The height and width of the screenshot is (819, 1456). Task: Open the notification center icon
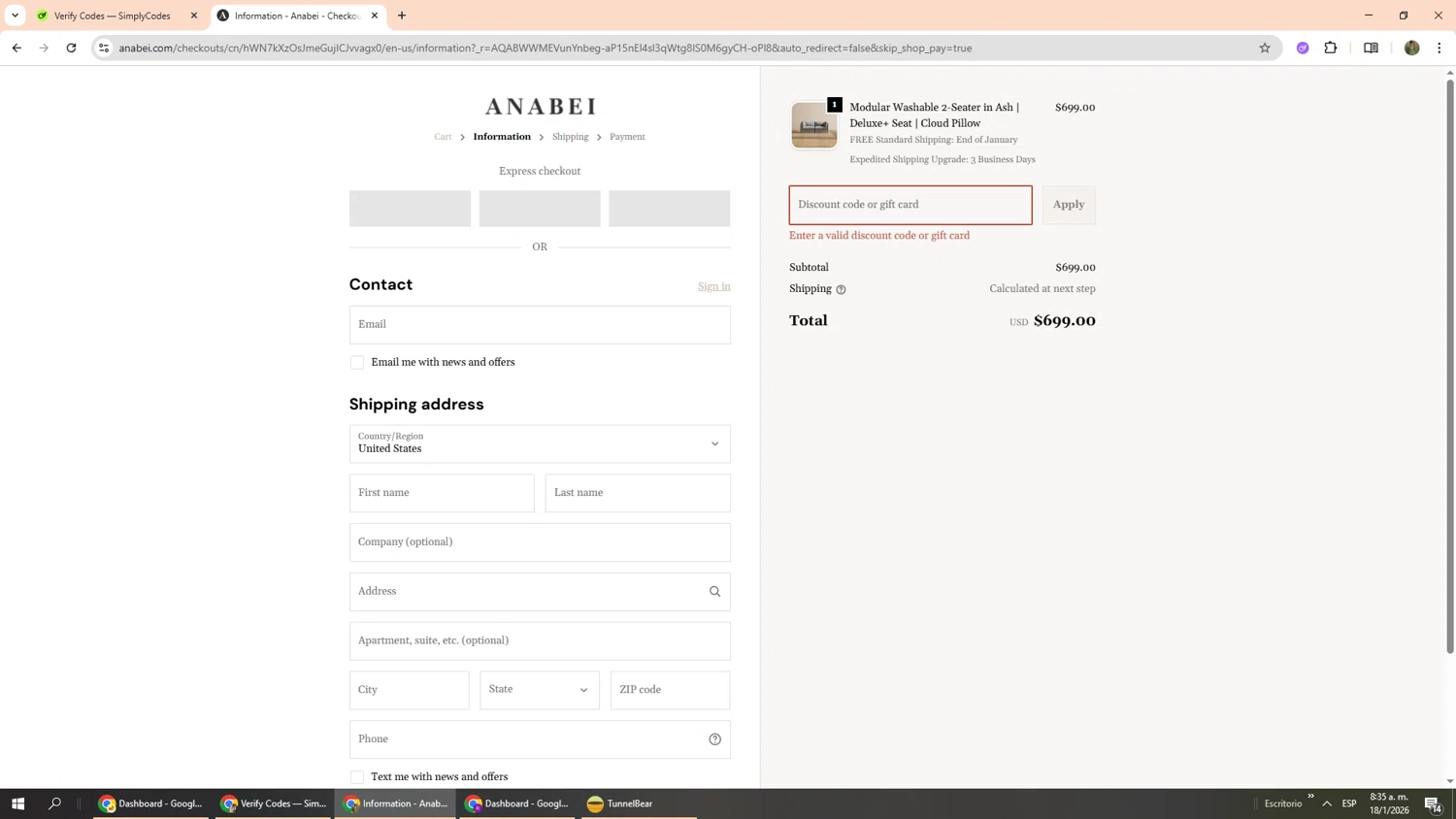pos(1433,803)
